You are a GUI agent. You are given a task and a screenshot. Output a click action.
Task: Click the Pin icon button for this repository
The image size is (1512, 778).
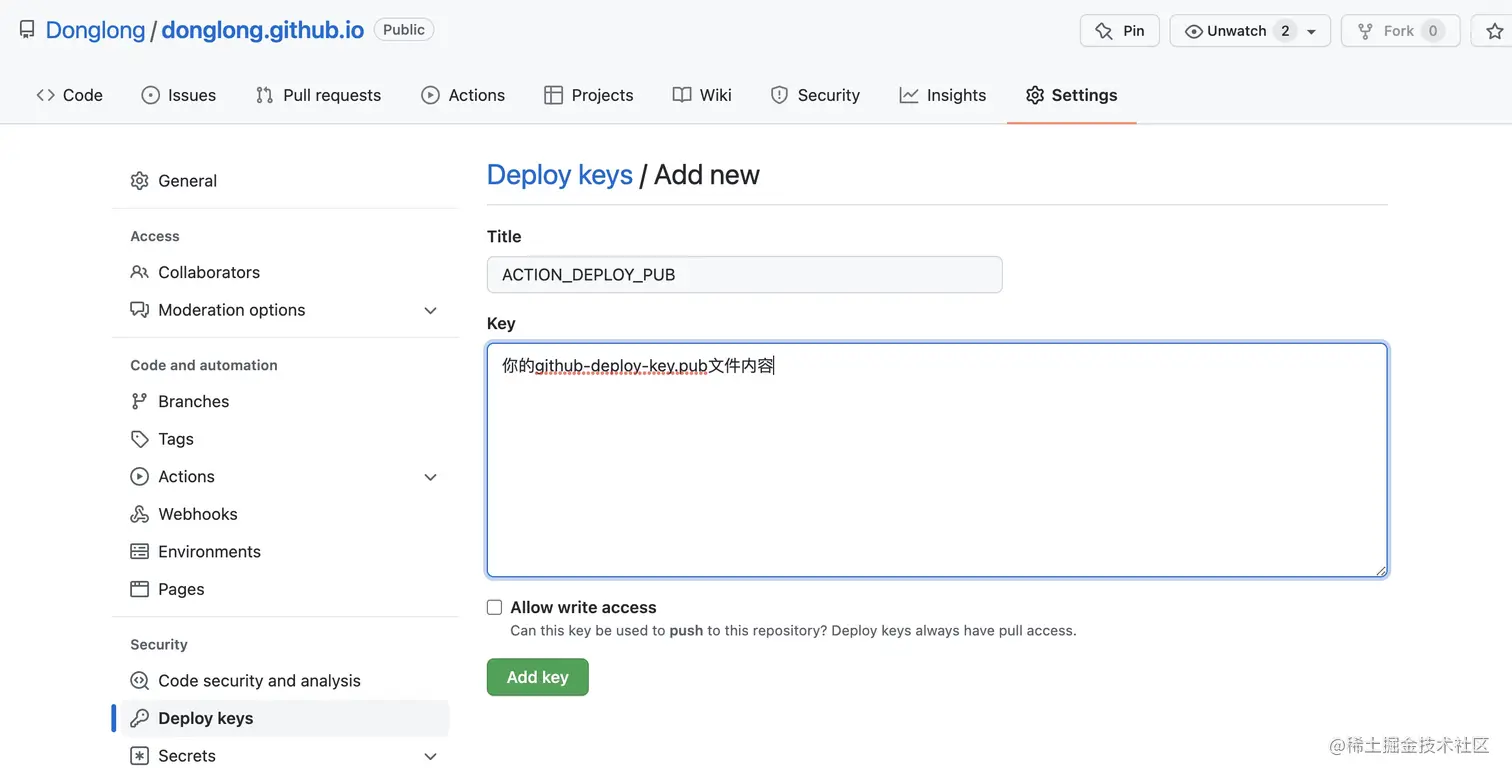click(1102, 30)
